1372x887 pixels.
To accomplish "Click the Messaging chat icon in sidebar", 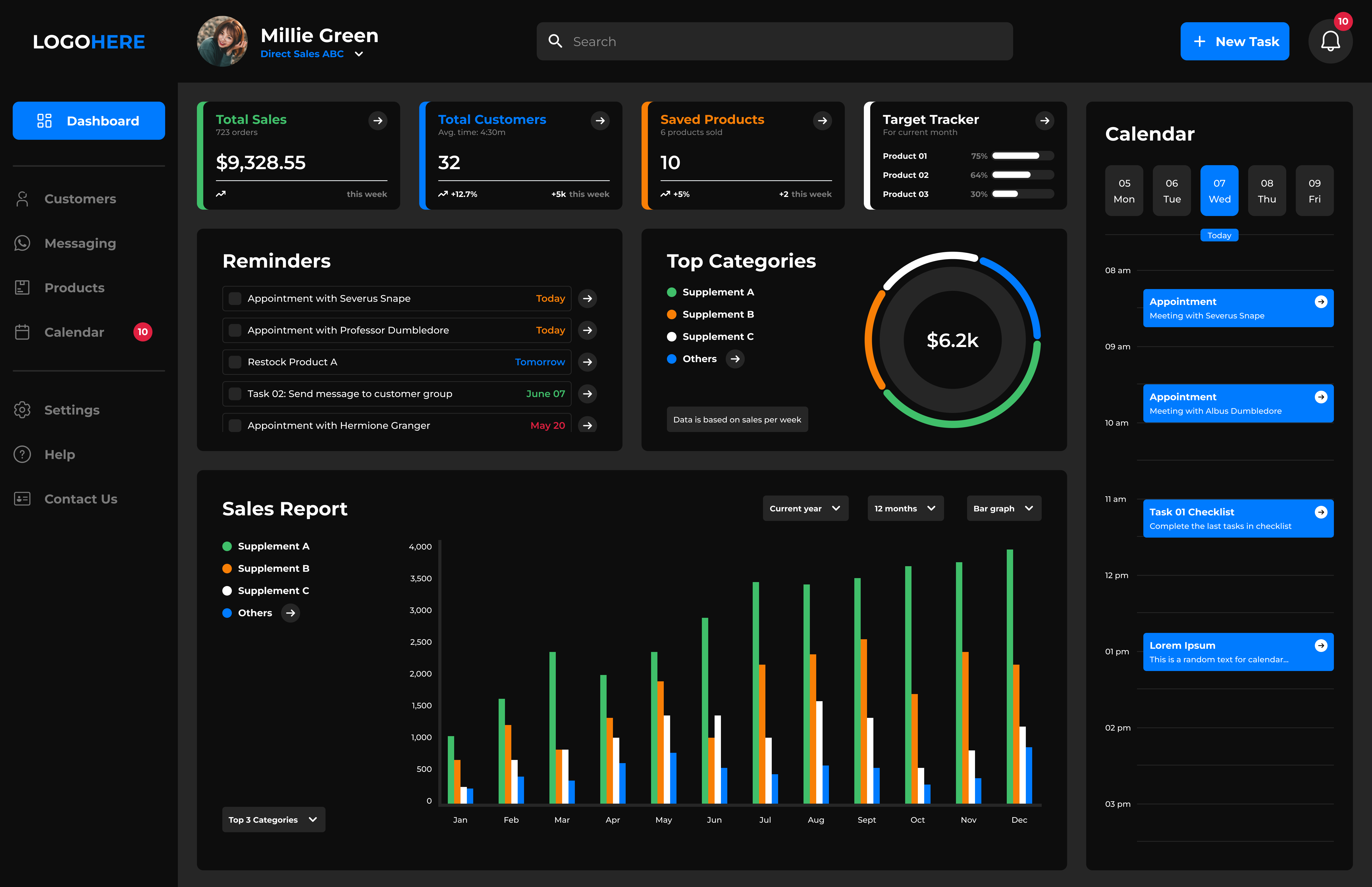I will [22, 243].
